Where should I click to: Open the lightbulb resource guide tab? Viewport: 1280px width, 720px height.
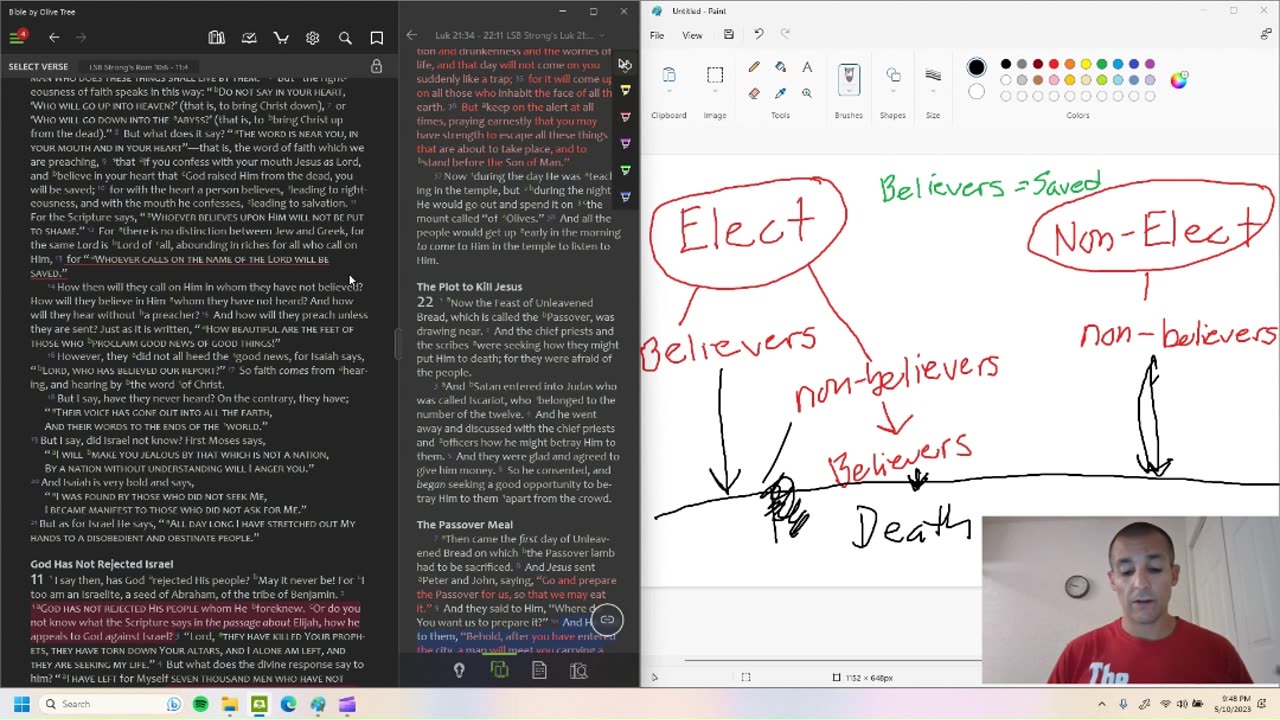coord(459,670)
